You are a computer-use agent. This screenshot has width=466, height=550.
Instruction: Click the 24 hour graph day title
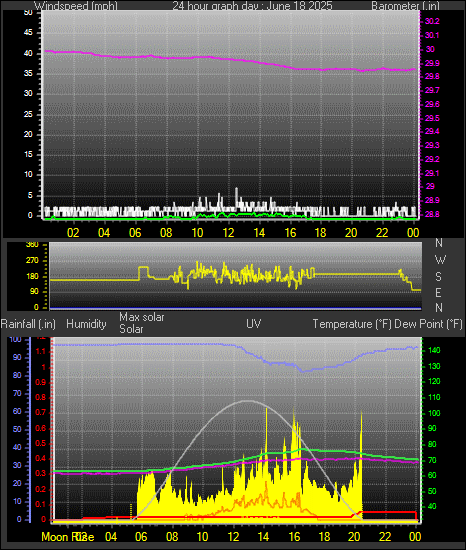click(x=252, y=6)
